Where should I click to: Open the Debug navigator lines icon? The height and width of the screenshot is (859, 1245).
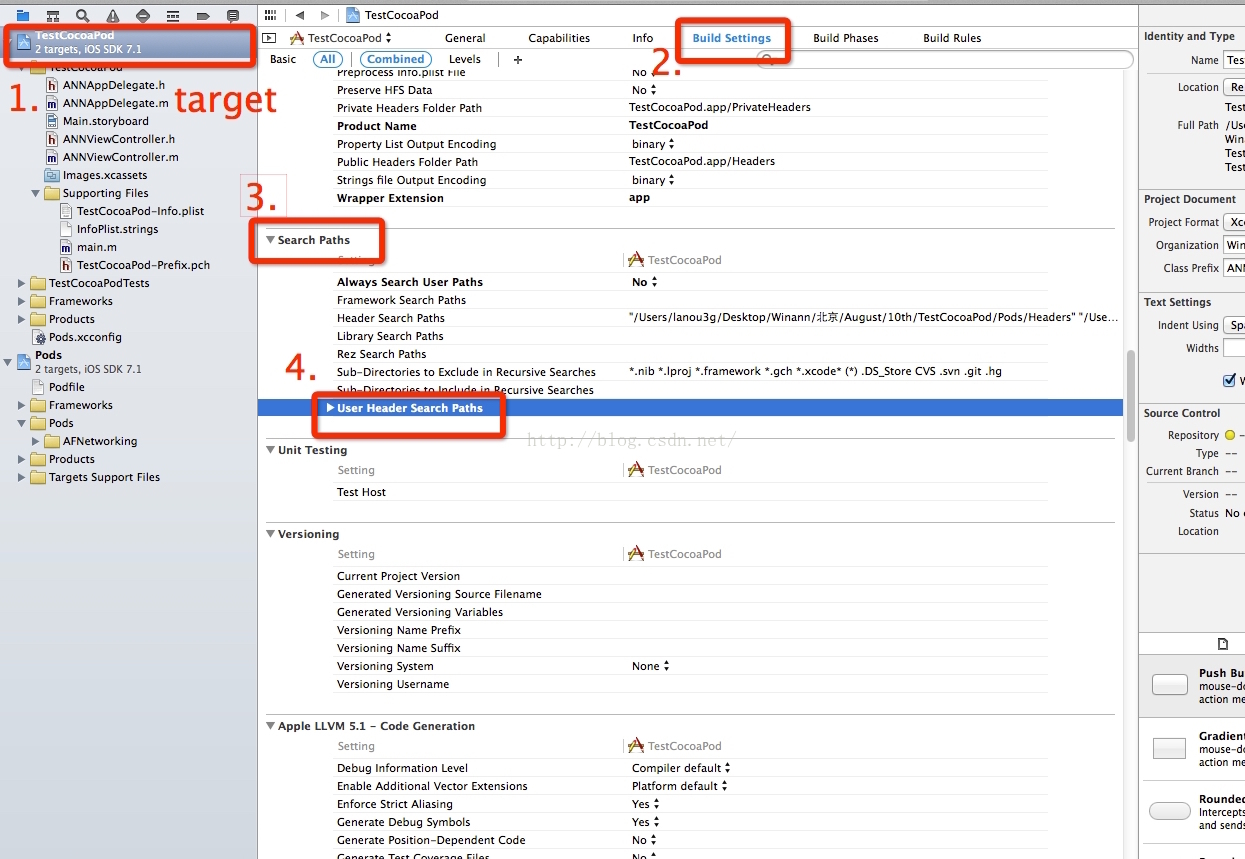point(173,16)
